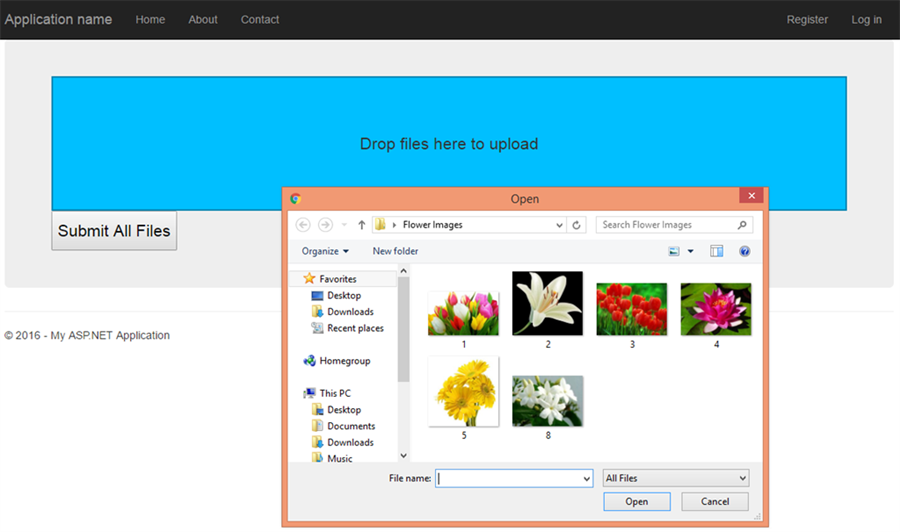Click Chrome icon in dialog title bar
This screenshot has width=900, height=532.
coord(296,199)
